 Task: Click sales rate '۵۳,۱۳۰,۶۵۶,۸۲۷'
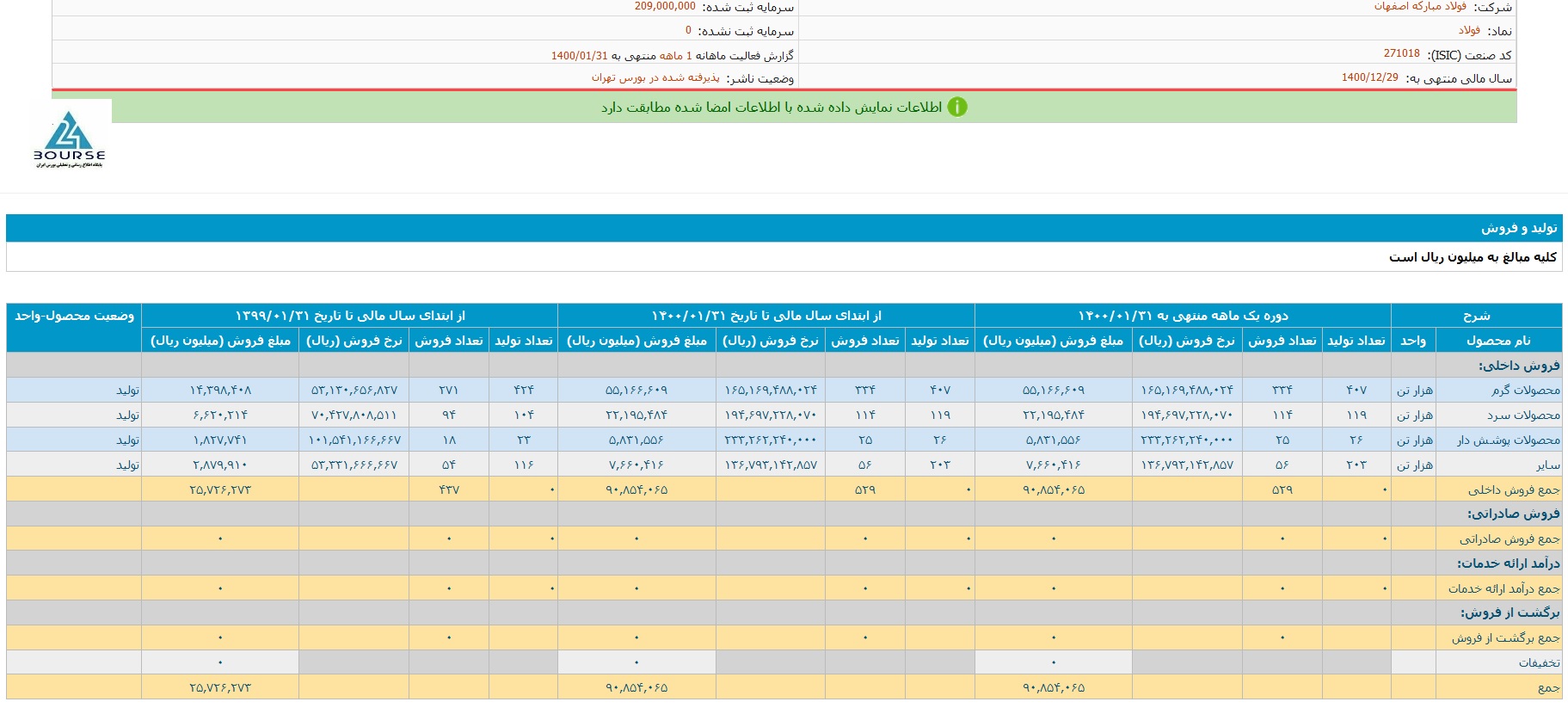click(x=354, y=391)
